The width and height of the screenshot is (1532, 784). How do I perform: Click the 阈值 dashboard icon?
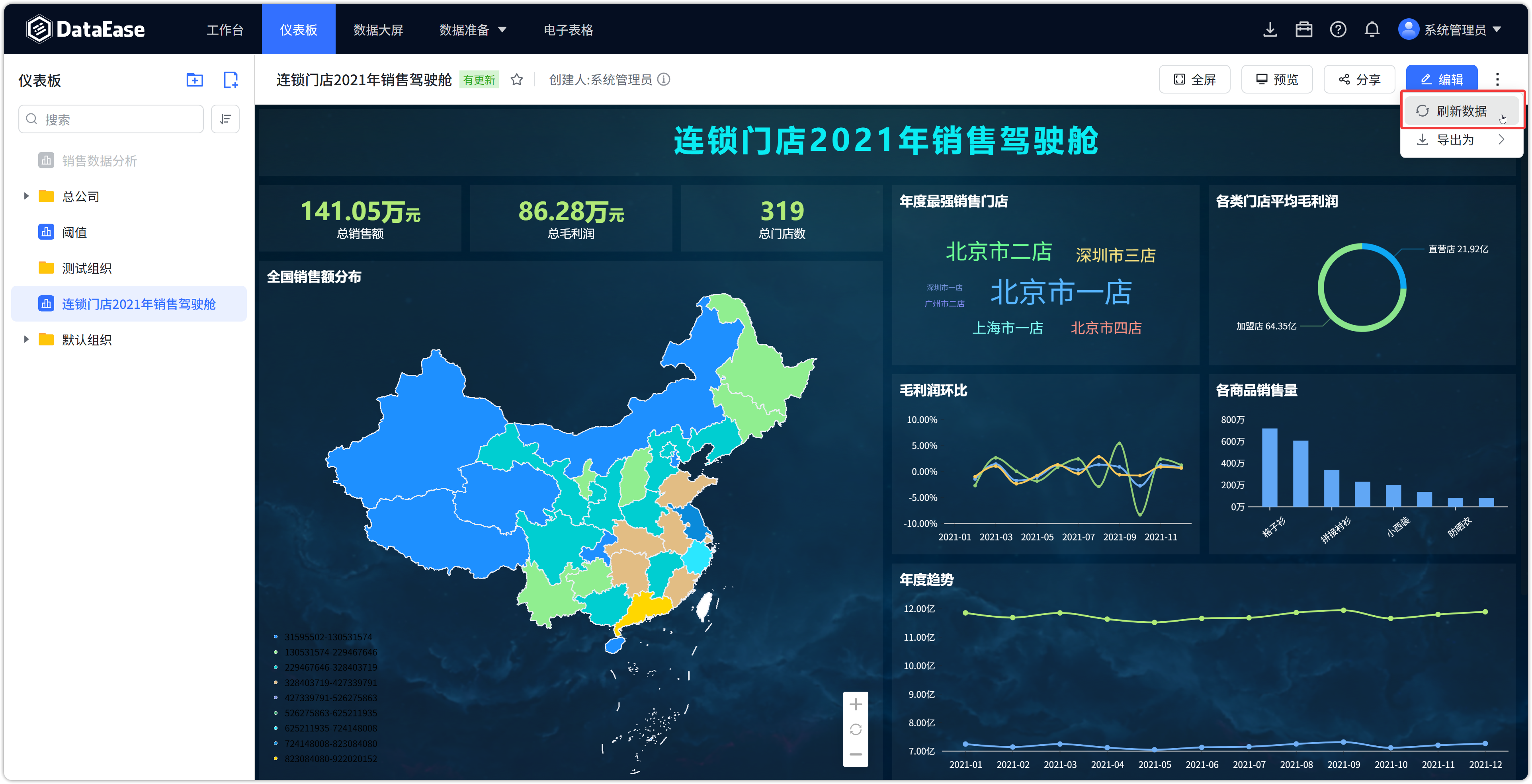(46, 232)
